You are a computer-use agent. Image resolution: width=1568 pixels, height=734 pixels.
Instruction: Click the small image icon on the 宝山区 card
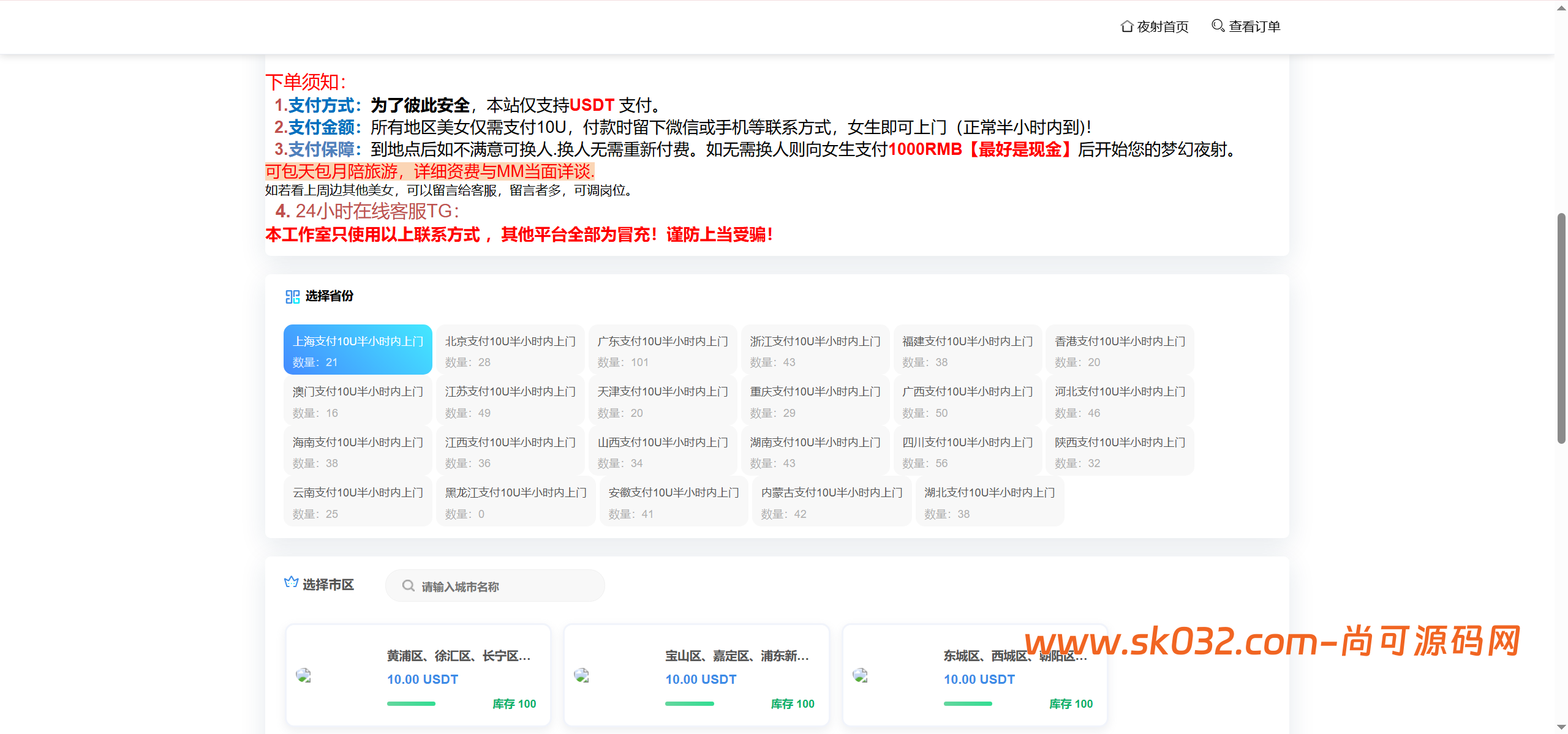(582, 676)
